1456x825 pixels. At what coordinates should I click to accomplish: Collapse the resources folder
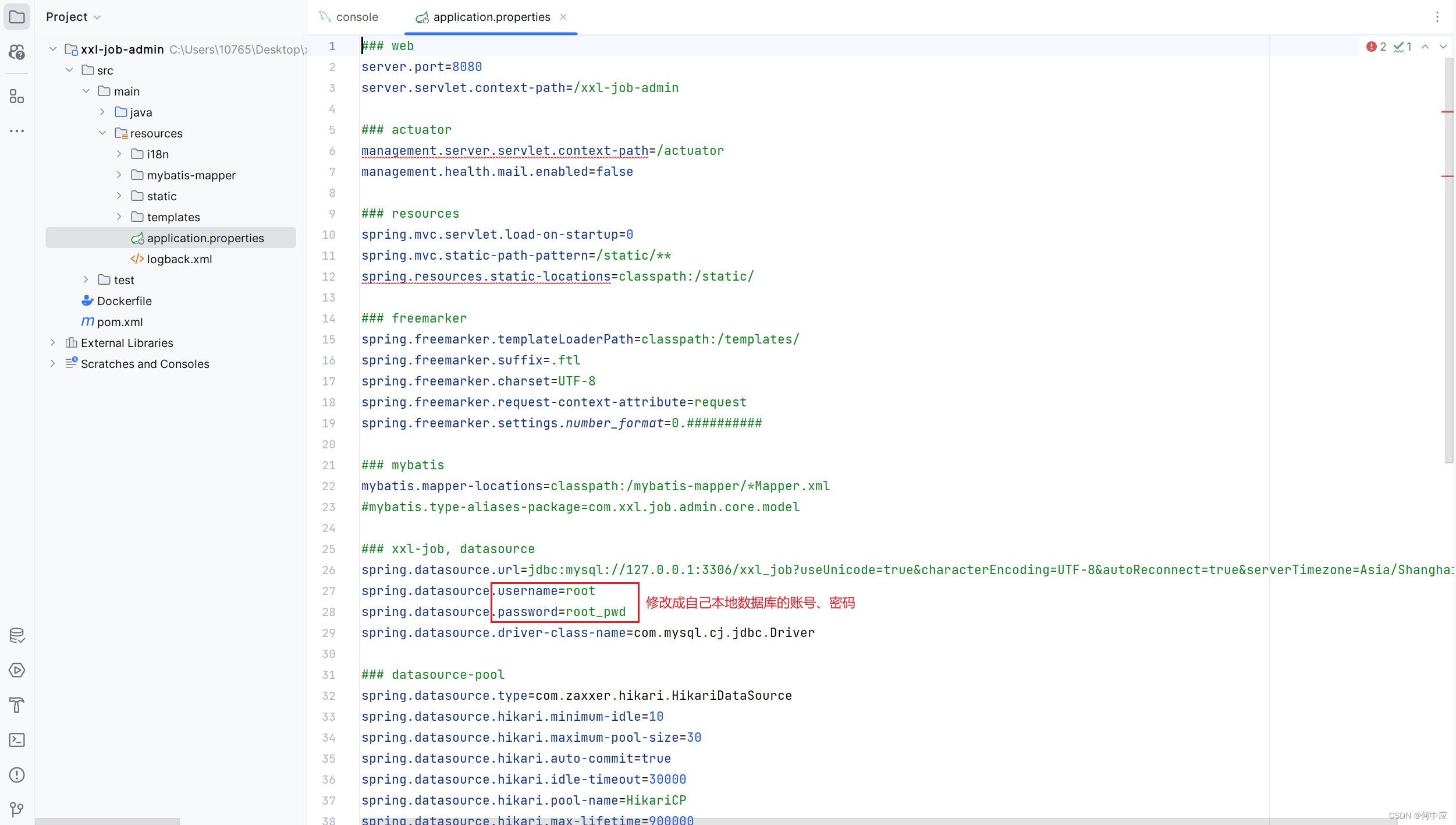pos(102,133)
